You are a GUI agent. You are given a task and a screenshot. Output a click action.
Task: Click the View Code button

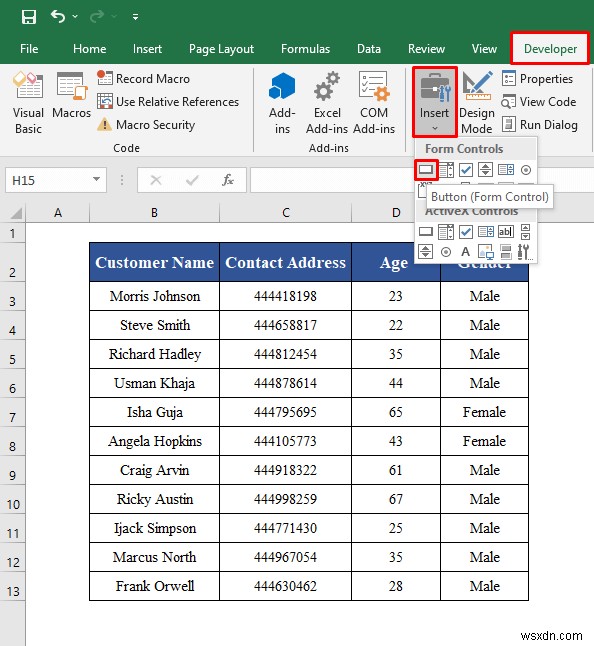[x=539, y=101]
